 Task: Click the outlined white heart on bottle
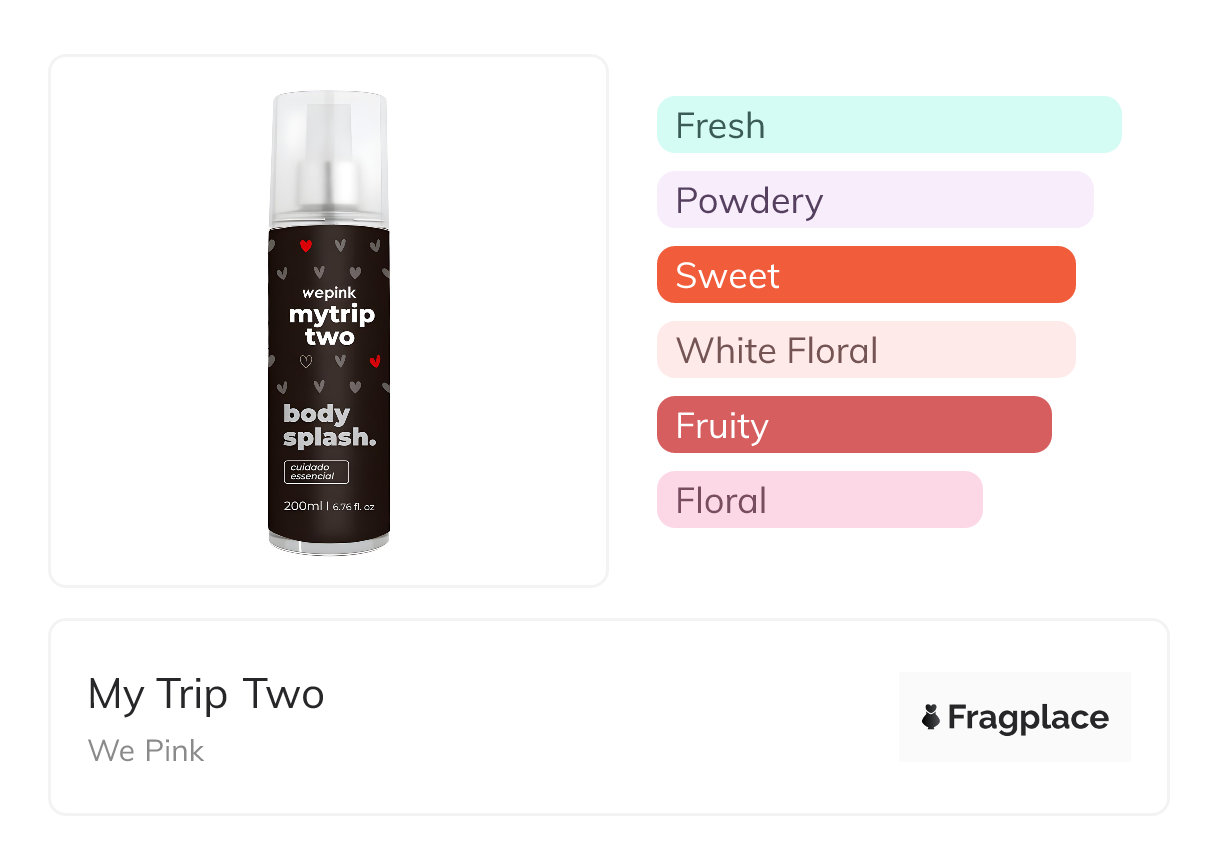306,362
